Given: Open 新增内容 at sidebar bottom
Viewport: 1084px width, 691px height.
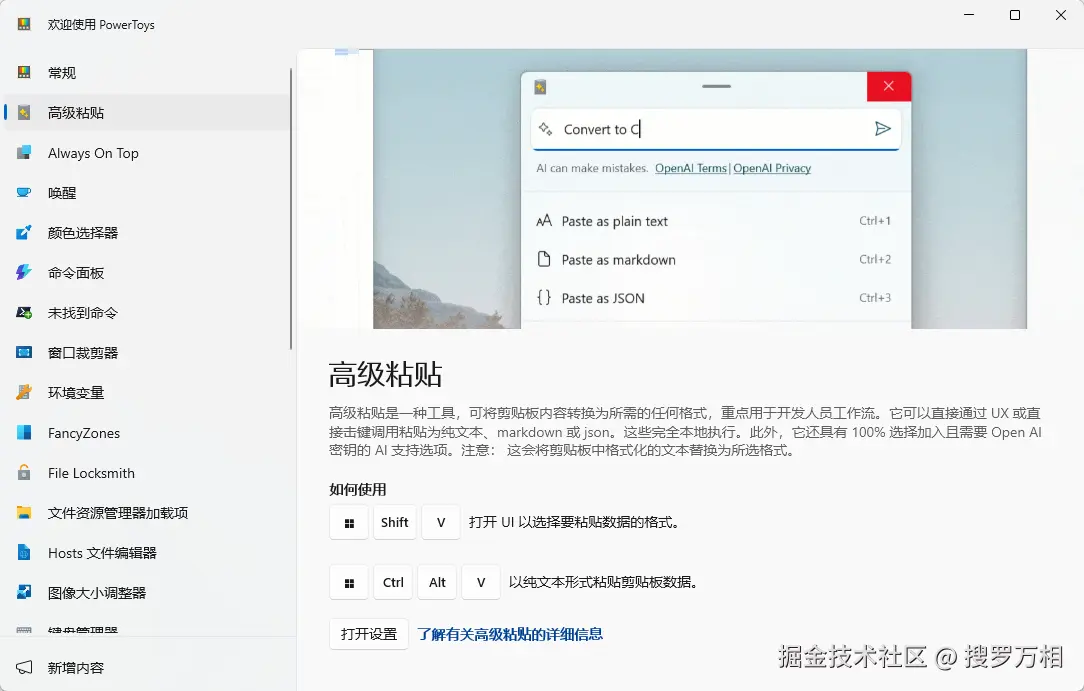Looking at the screenshot, I should coord(147,668).
